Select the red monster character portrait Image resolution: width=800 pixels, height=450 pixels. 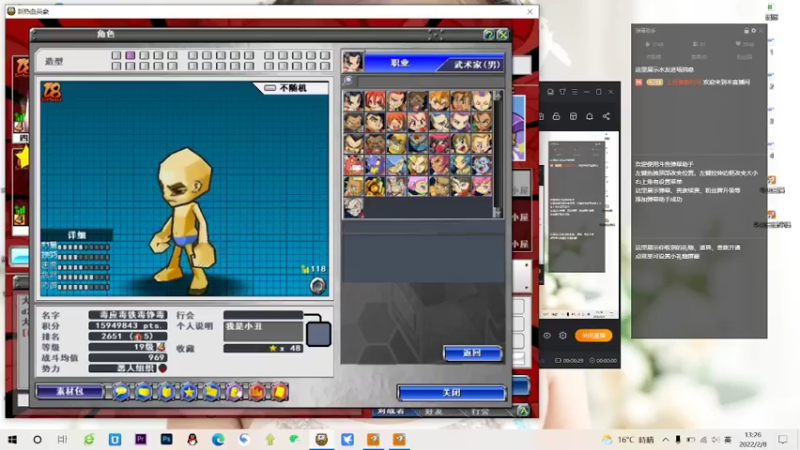[x=353, y=165]
